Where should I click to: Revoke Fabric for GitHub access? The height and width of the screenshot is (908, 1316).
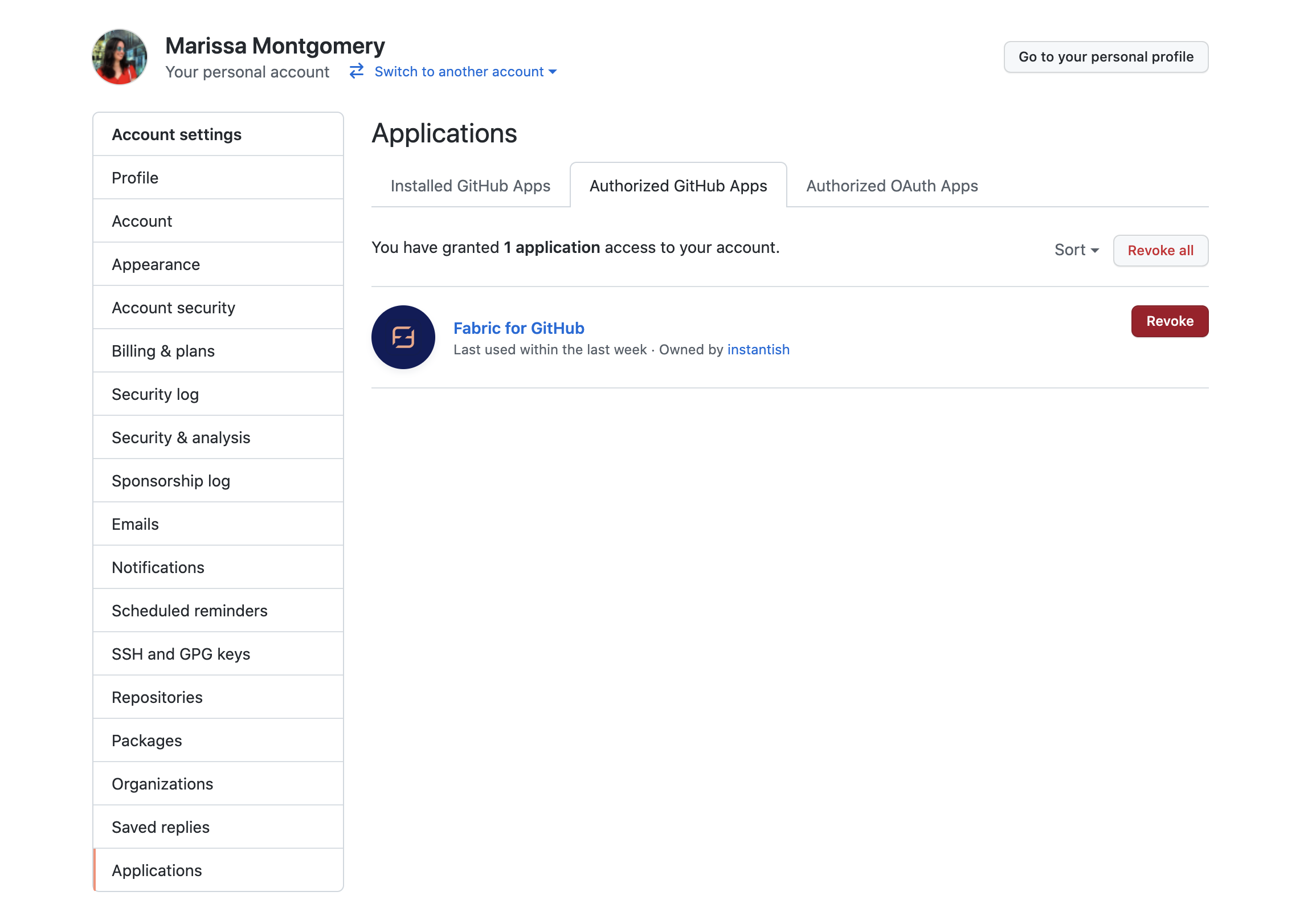click(1170, 321)
